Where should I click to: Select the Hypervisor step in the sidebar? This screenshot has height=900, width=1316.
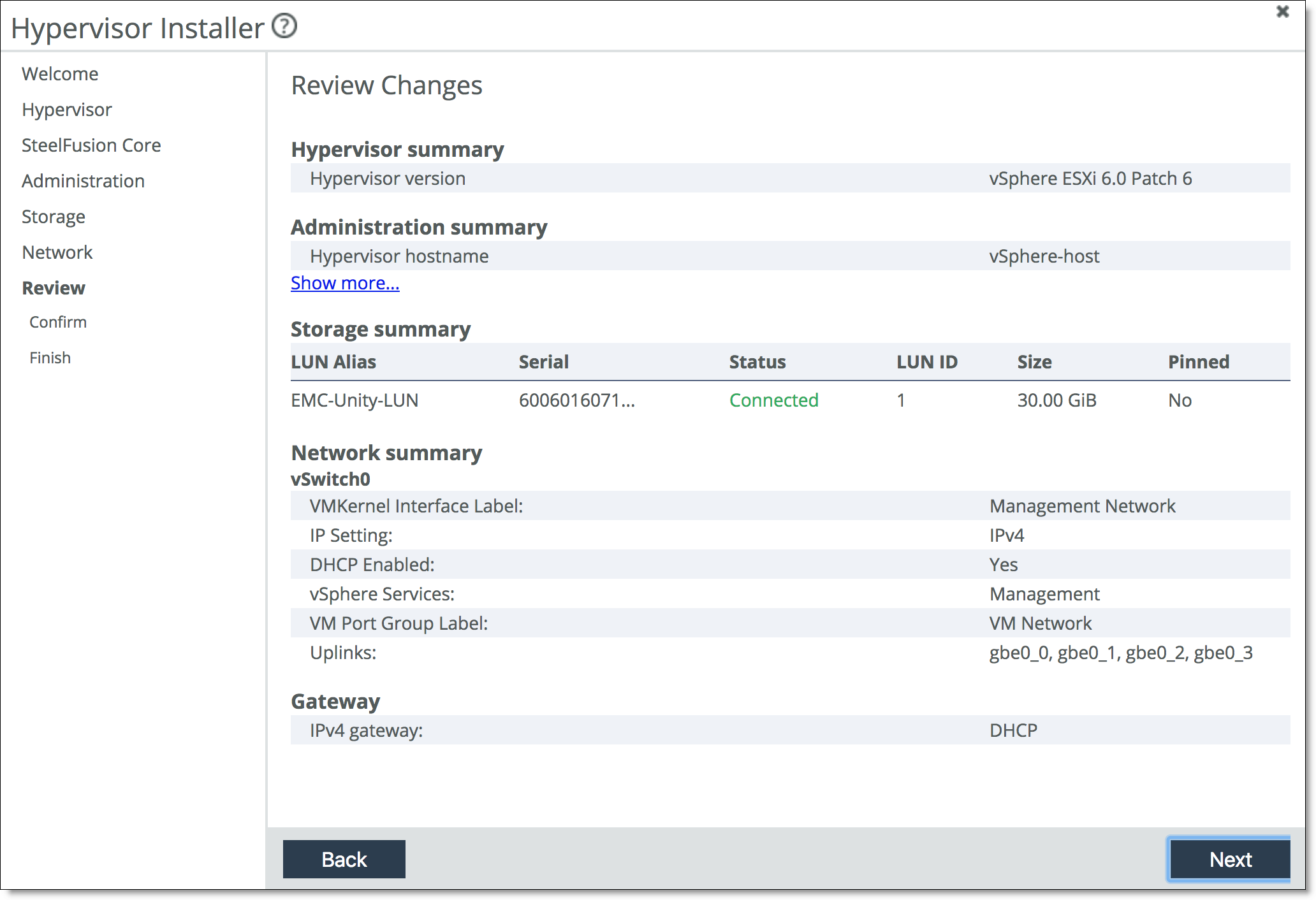point(66,109)
